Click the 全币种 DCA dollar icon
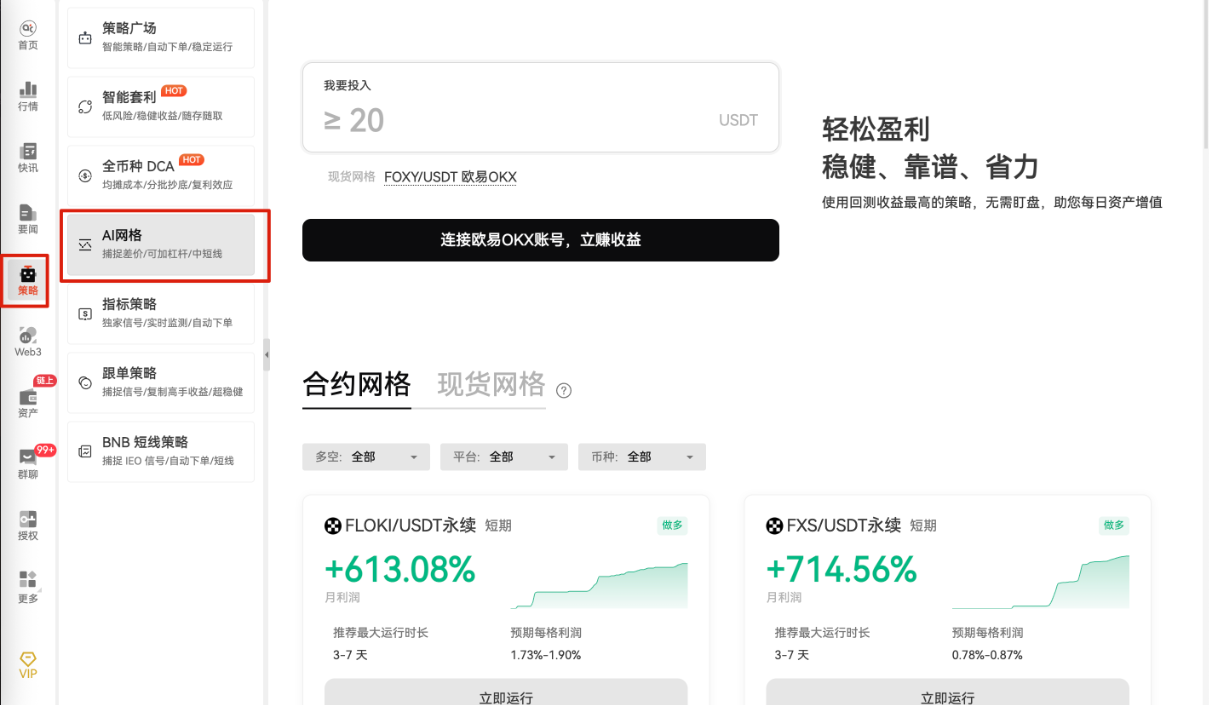The height and width of the screenshot is (705, 1209). [x=85, y=176]
